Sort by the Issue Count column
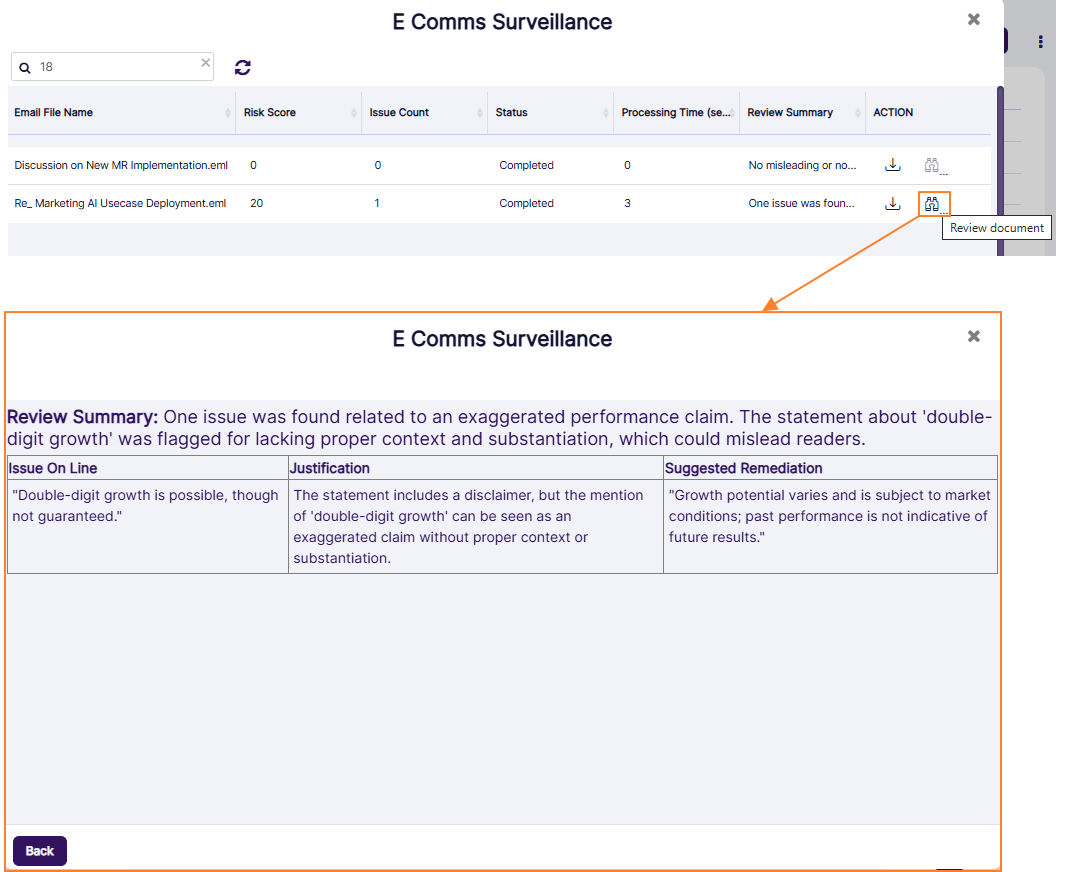1068x872 pixels. tap(481, 112)
